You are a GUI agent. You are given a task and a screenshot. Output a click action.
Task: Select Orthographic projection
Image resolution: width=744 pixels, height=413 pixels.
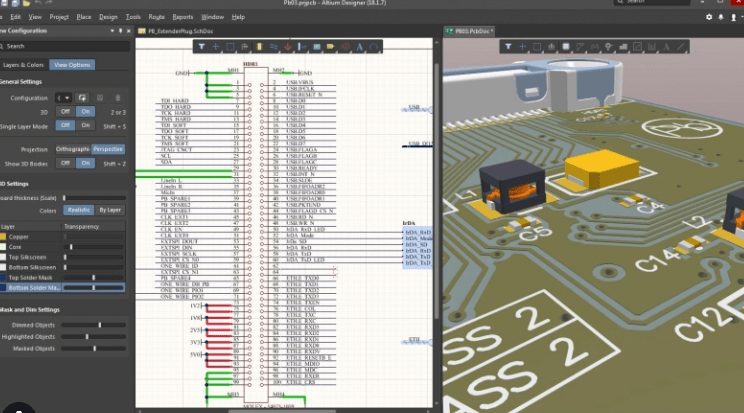pyautogui.click(x=72, y=149)
